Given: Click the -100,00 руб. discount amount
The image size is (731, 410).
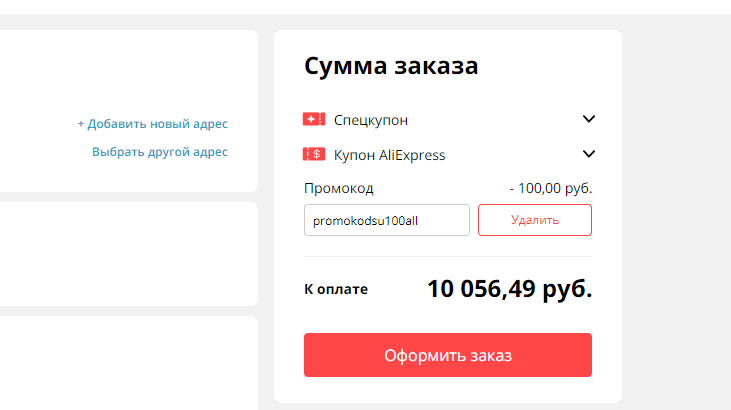Looking at the screenshot, I should tap(550, 188).
